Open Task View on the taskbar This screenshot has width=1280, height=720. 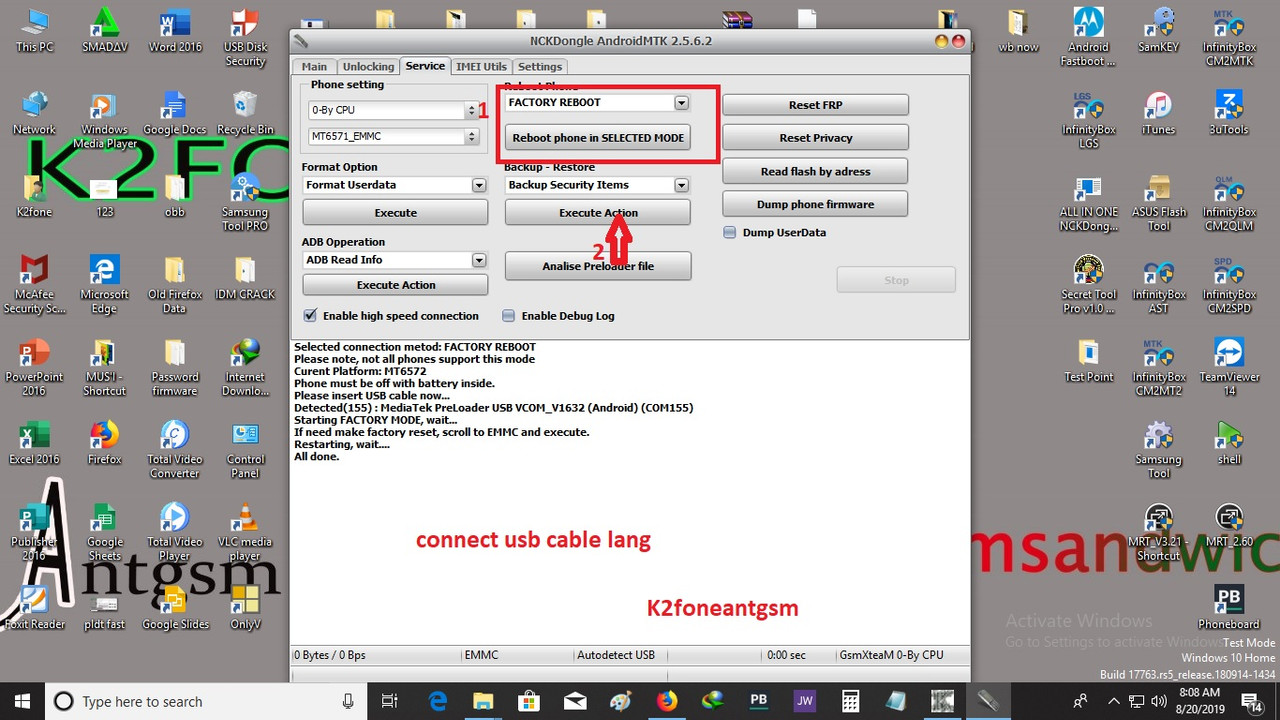click(390, 702)
